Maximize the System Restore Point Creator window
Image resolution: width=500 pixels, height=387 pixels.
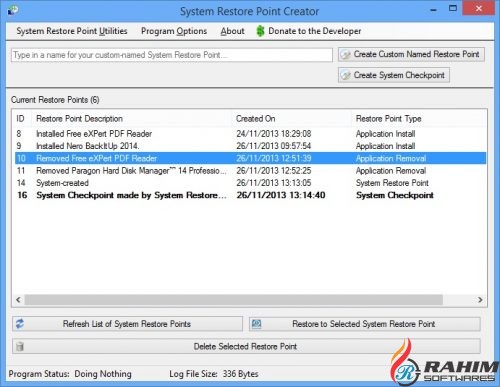pyautogui.click(x=453, y=9)
